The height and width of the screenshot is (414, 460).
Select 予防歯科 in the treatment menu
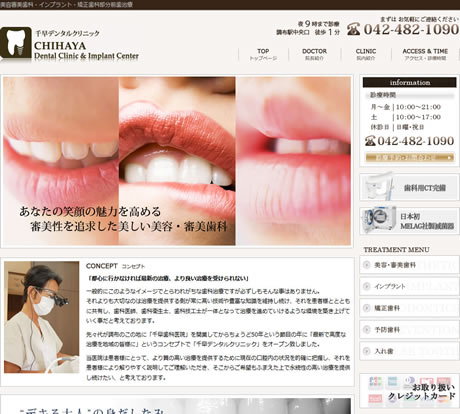point(410,330)
